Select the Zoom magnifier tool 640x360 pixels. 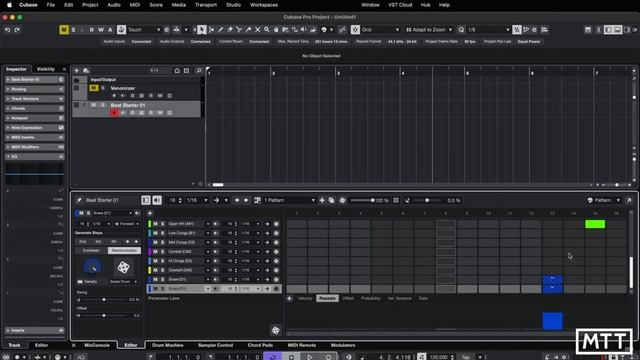coord(267,30)
